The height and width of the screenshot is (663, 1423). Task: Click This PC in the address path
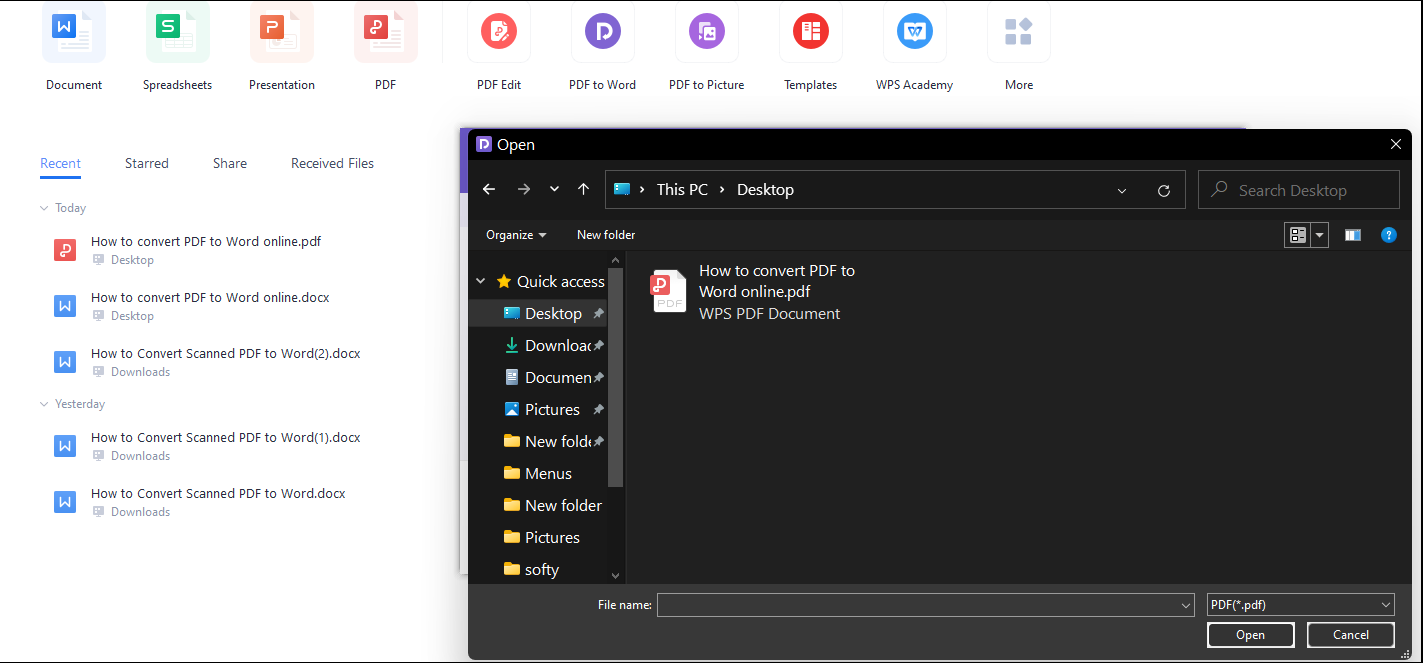click(x=682, y=189)
